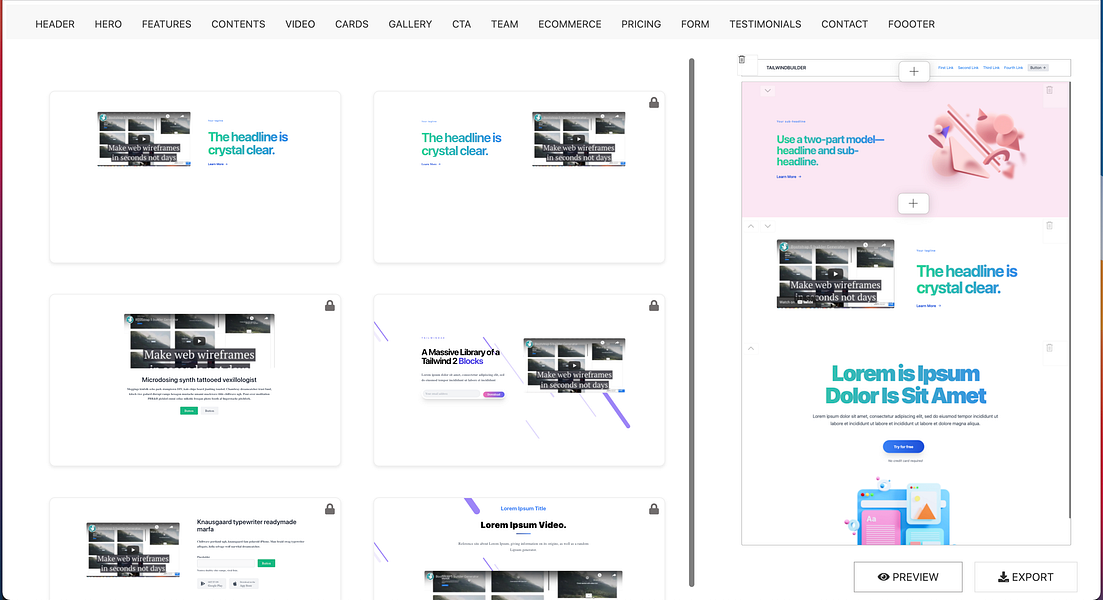Add a block below the header with plus button
1103x600 pixels.
pyautogui.click(x=914, y=71)
